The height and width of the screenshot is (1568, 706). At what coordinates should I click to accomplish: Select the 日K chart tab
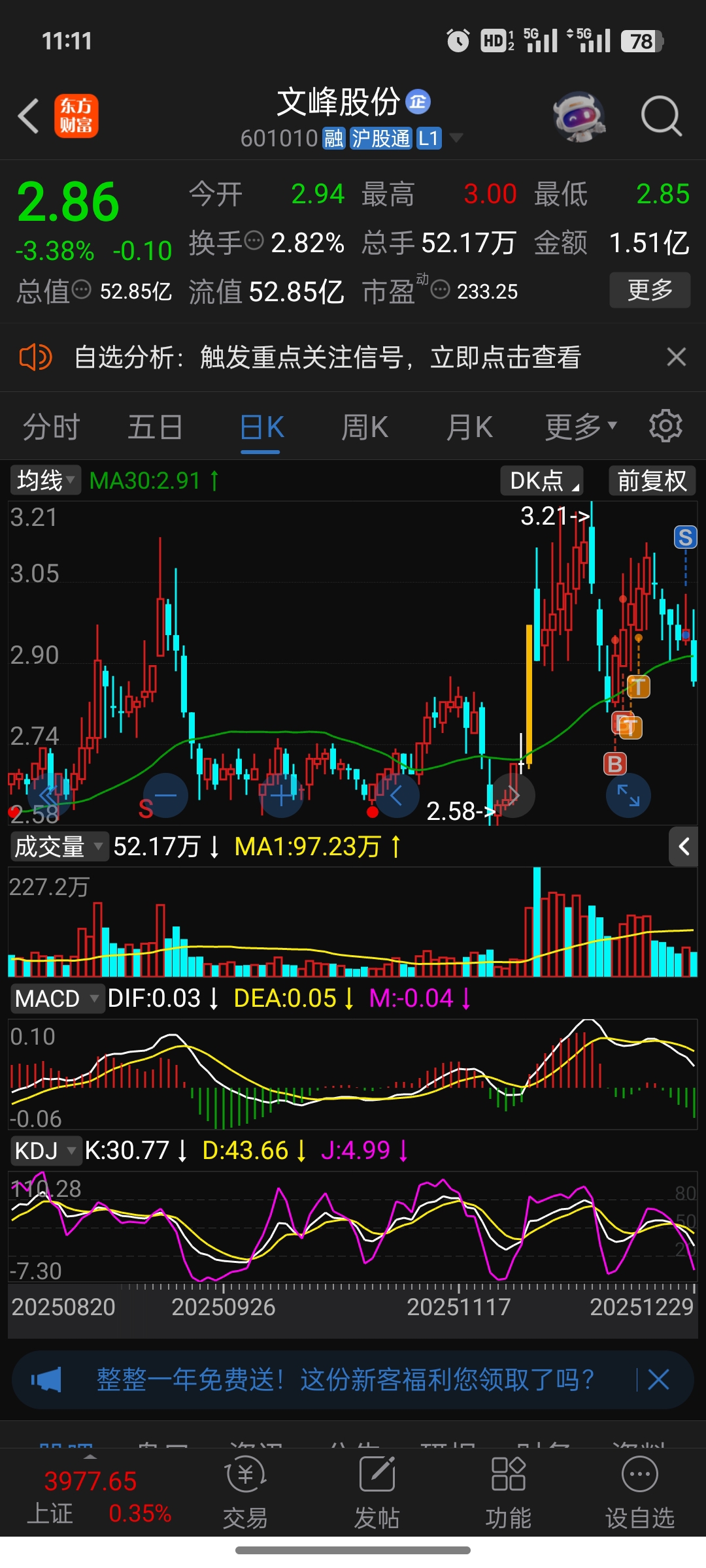pyautogui.click(x=261, y=428)
